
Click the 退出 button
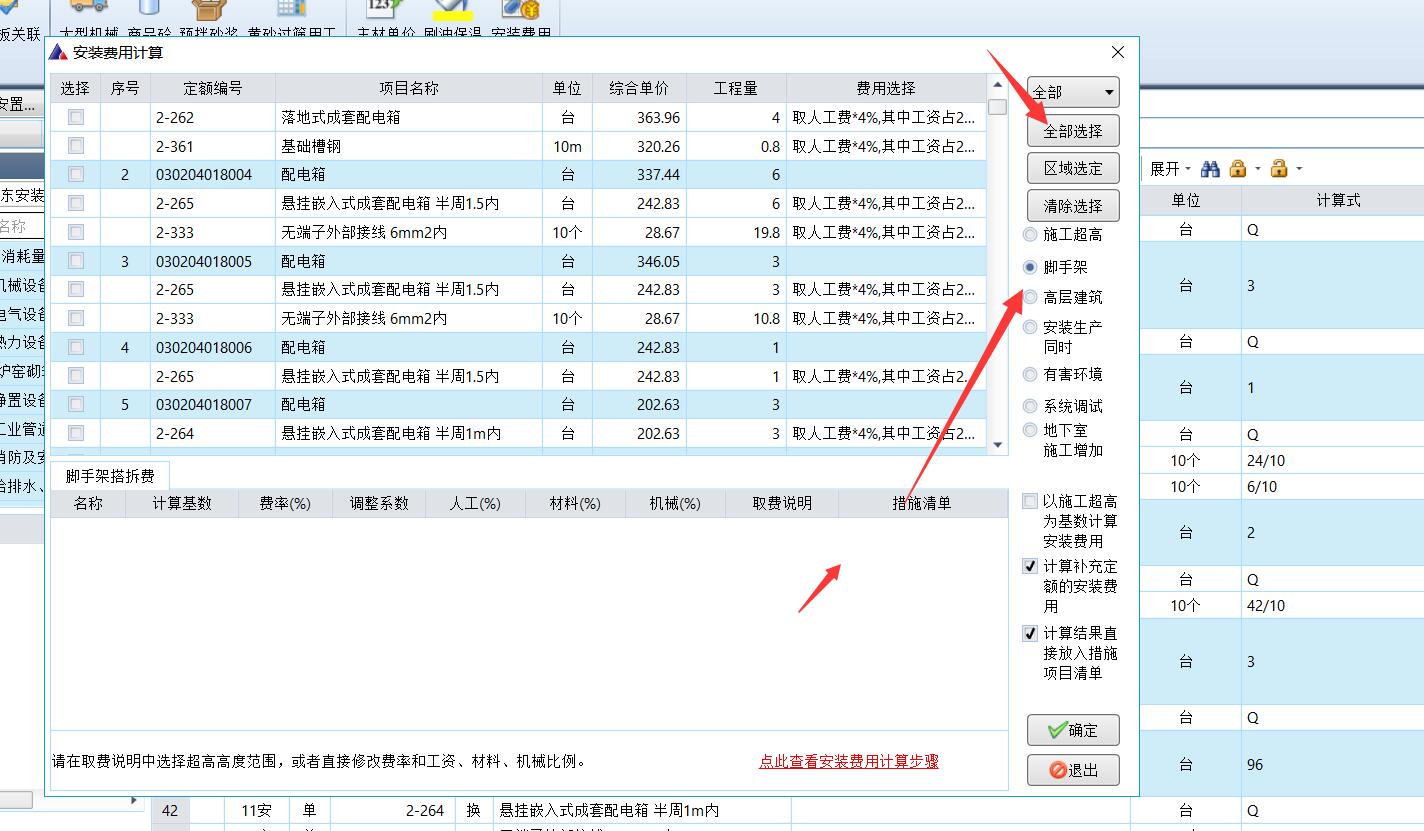pos(1073,770)
